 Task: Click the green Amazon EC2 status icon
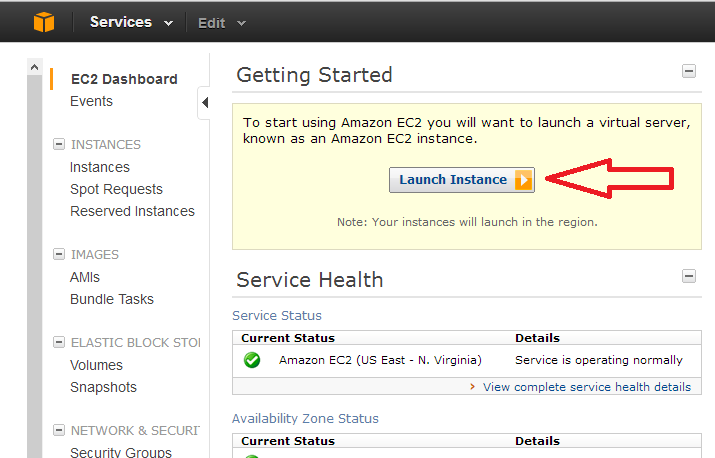coord(252,360)
